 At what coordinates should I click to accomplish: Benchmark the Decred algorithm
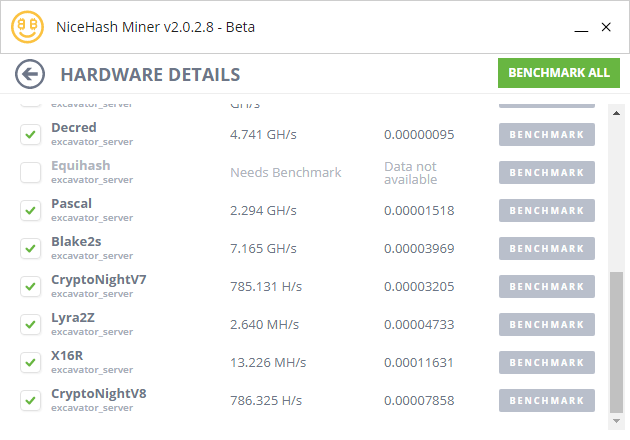pos(547,134)
